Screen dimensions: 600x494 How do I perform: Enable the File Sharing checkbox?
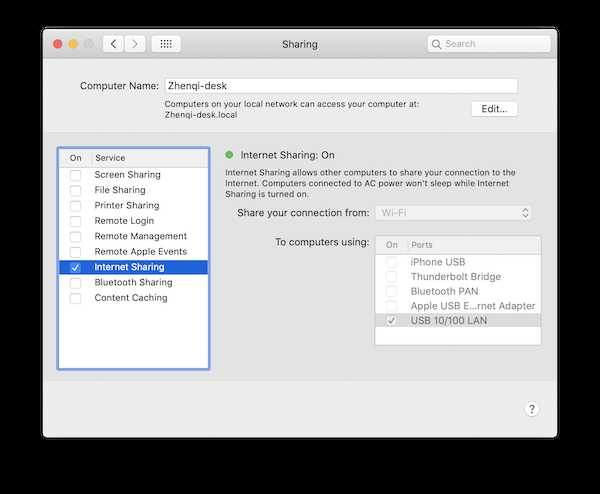75,190
